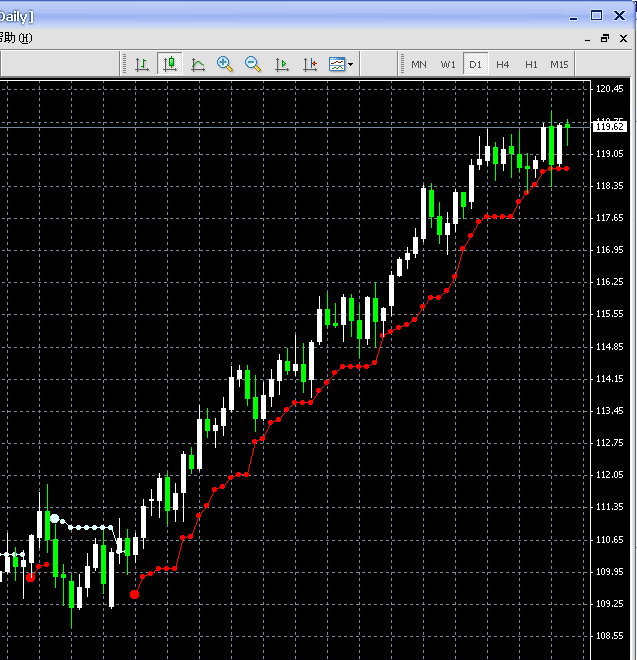Close the inner chart window
Image resolution: width=637 pixels, height=660 pixels.
tap(624, 38)
